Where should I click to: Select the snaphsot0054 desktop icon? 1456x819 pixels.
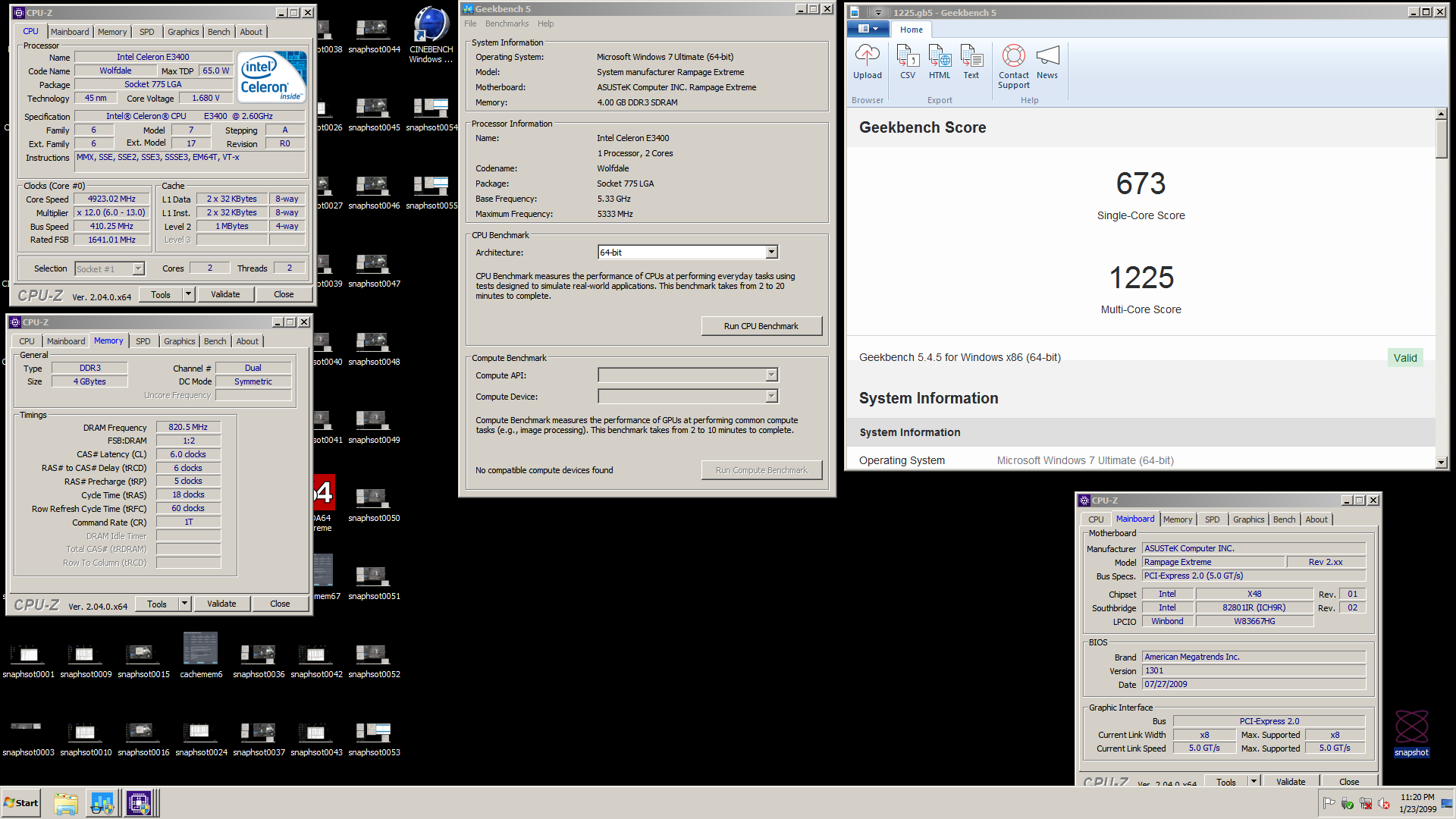[x=431, y=115]
